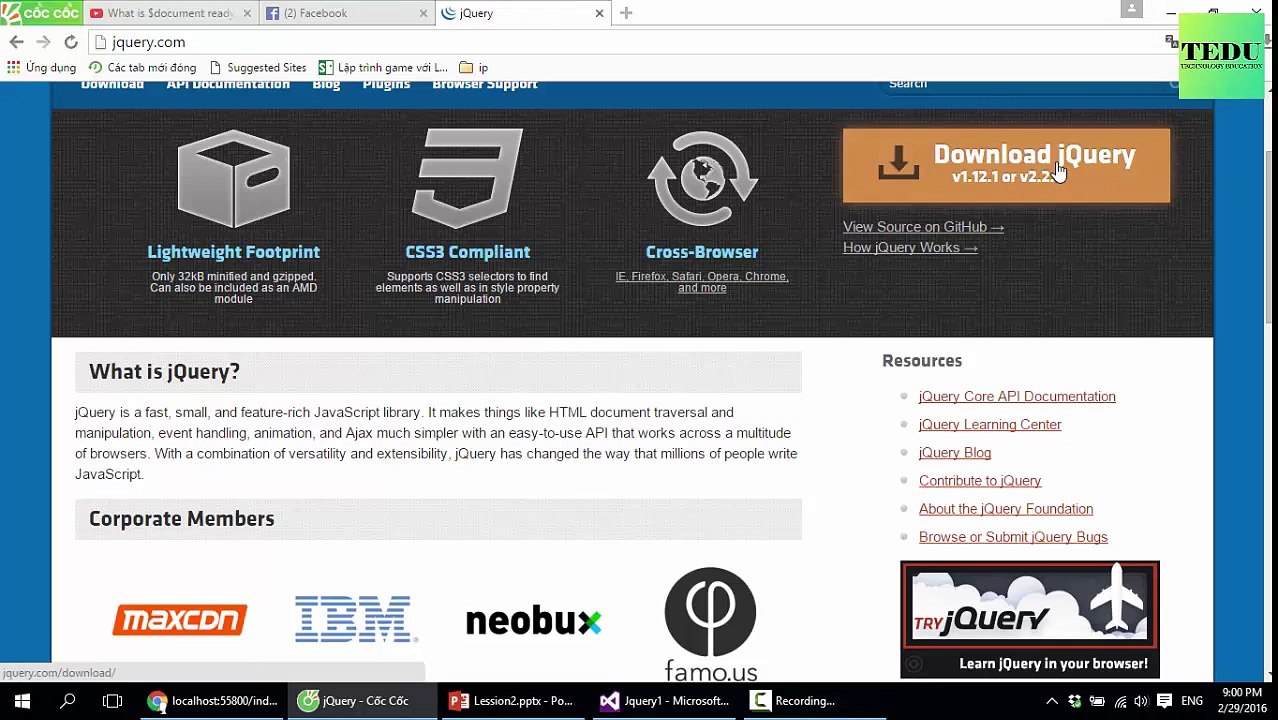Click the CSS3 Compliant heading

click(468, 252)
